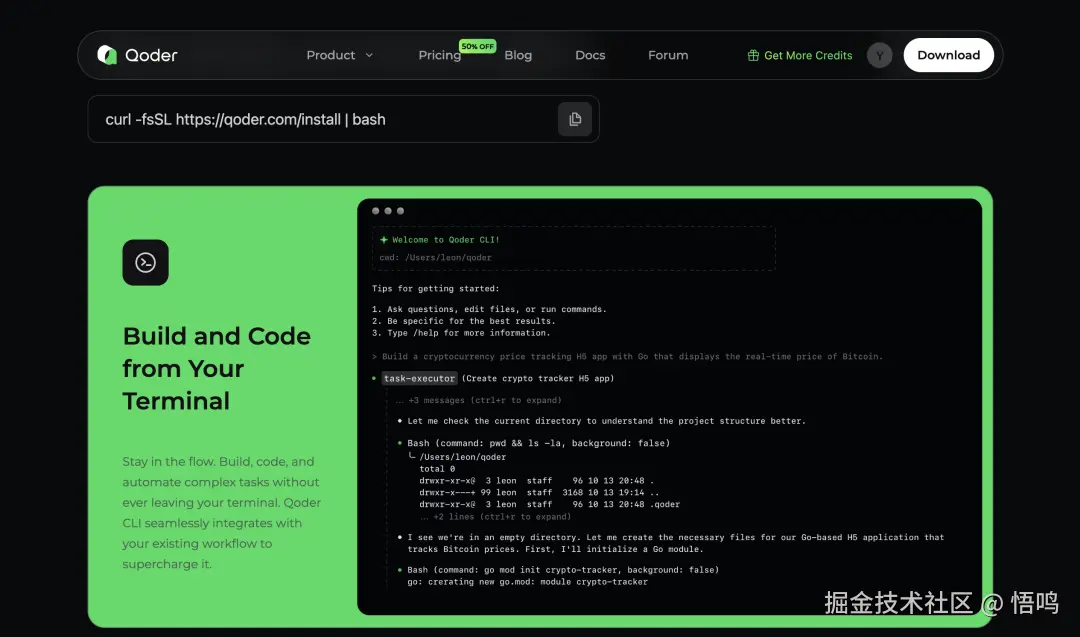Click the terminal prompt icon tile
Viewport: 1080px width, 637px height.
pos(145,262)
